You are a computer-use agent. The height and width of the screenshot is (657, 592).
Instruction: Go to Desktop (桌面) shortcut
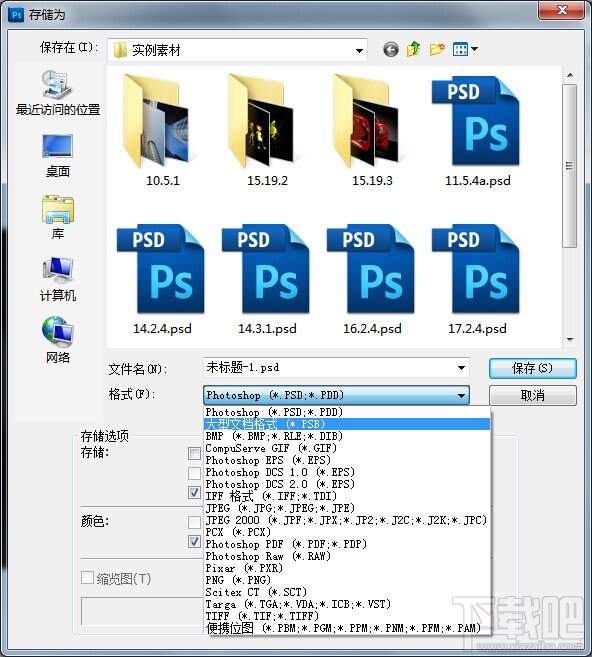click(58, 155)
